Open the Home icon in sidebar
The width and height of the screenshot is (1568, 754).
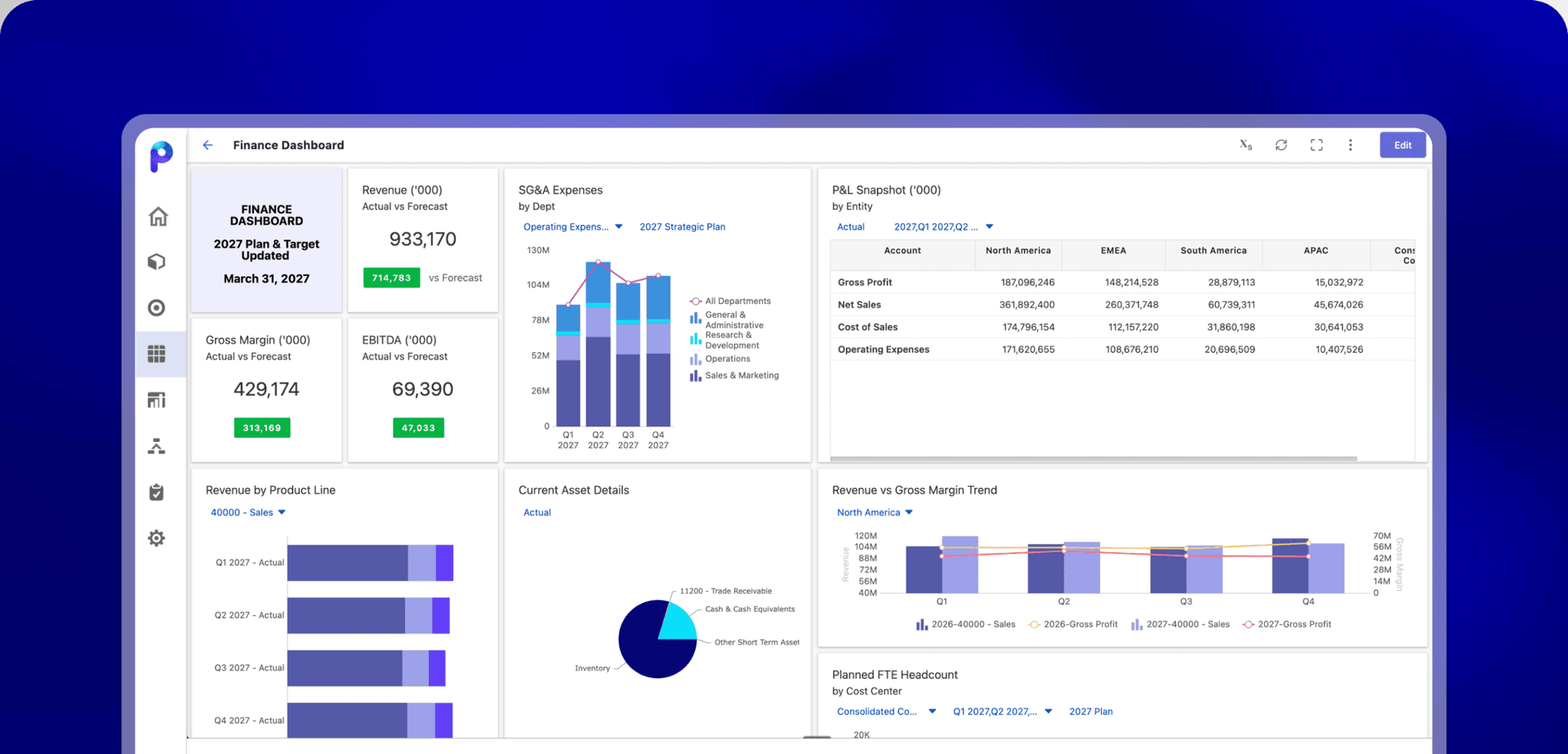tap(158, 216)
